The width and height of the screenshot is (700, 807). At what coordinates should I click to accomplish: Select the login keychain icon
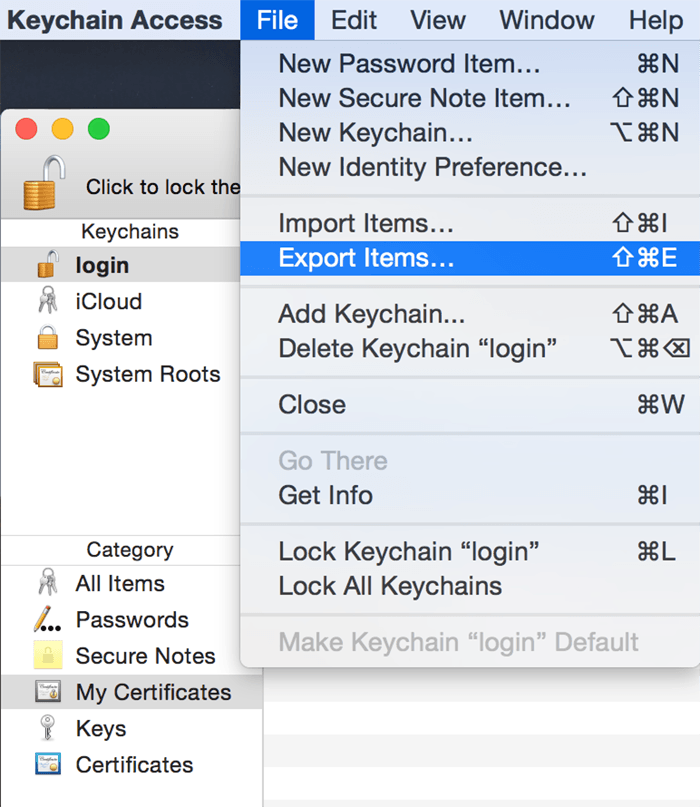(x=47, y=265)
